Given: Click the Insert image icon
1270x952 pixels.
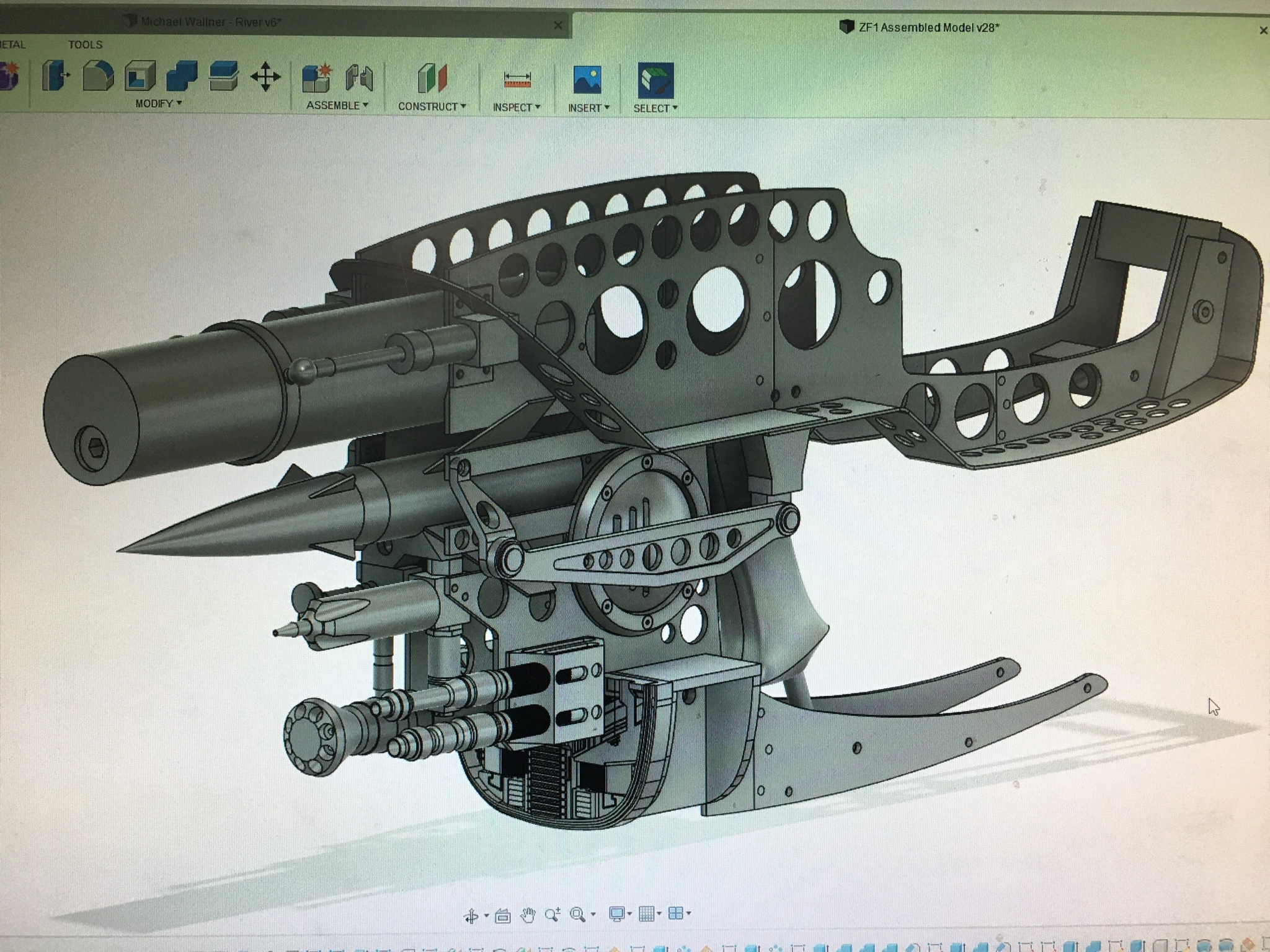Looking at the screenshot, I should 588,81.
